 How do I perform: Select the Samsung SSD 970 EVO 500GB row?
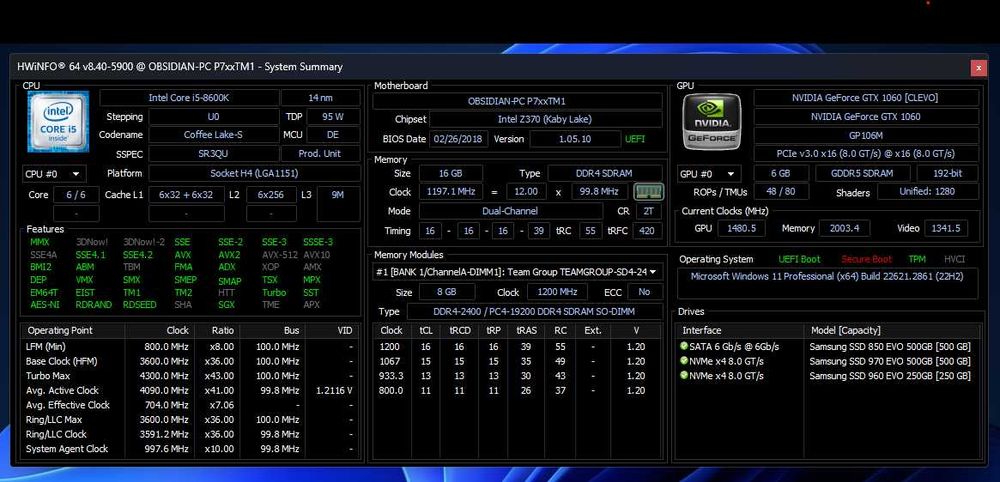click(828, 362)
